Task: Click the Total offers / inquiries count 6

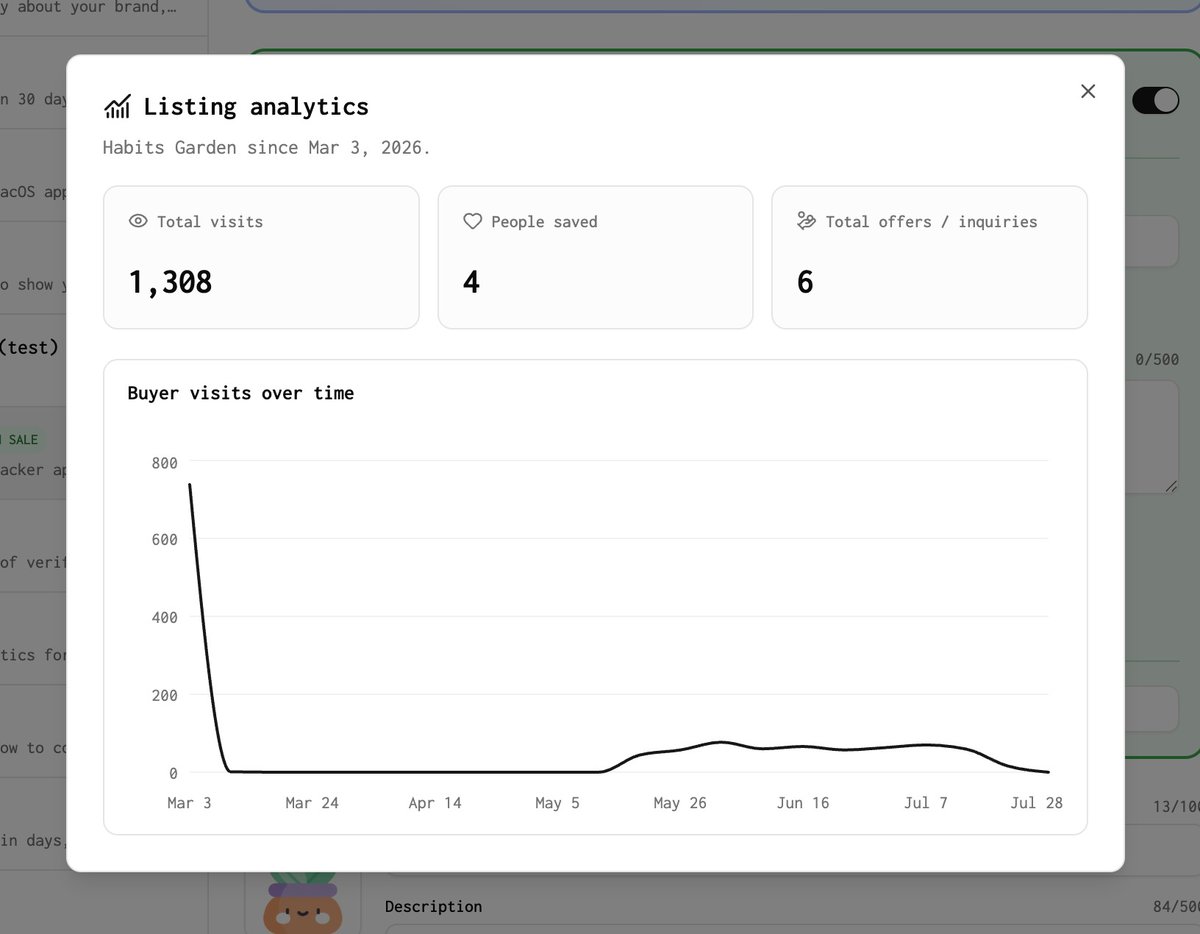Action: click(x=805, y=282)
